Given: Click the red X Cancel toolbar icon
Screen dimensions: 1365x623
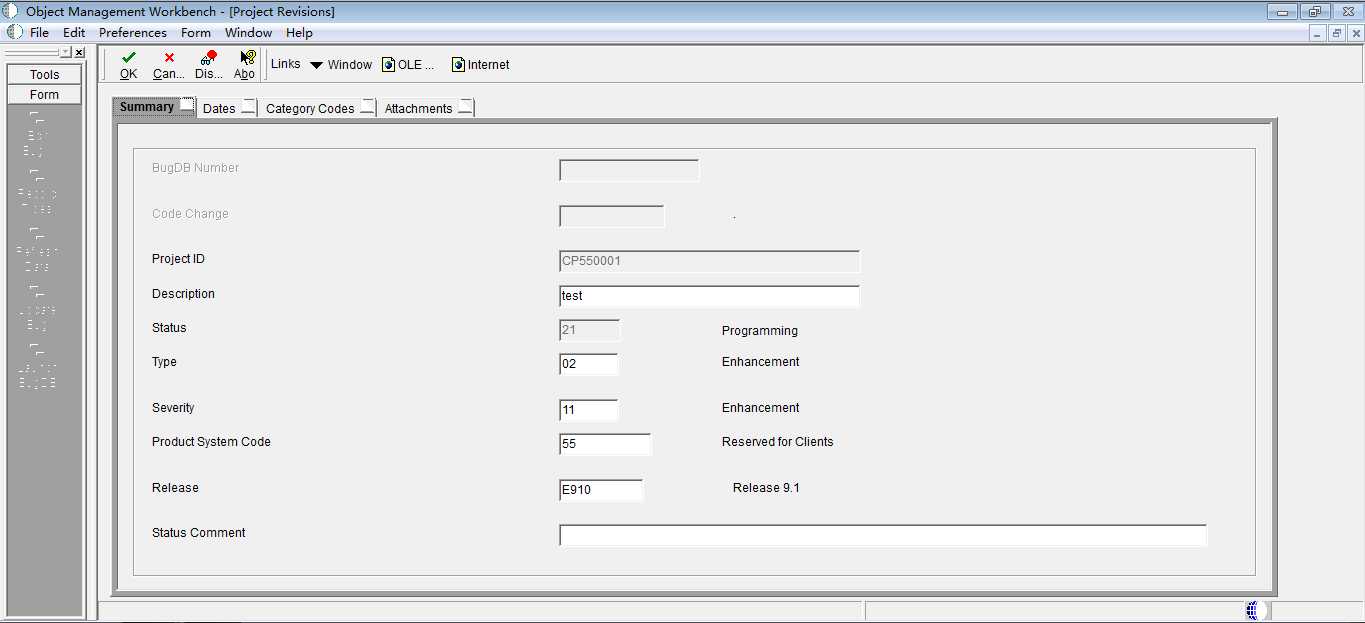Looking at the screenshot, I should [x=169, y=58].
